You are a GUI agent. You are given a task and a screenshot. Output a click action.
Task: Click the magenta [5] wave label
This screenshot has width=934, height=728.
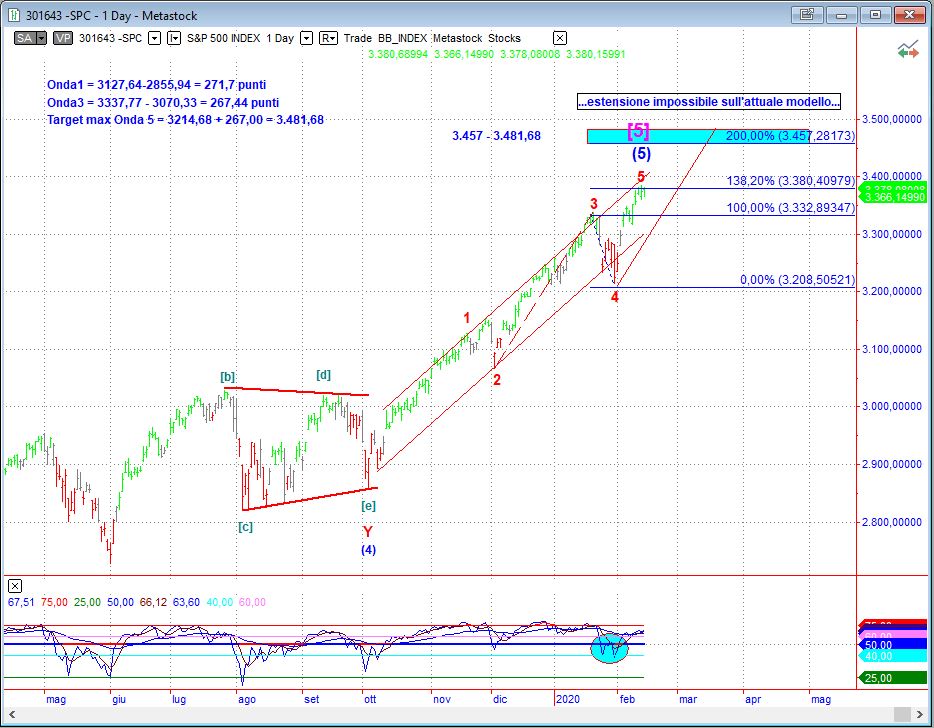pos(638,131)
